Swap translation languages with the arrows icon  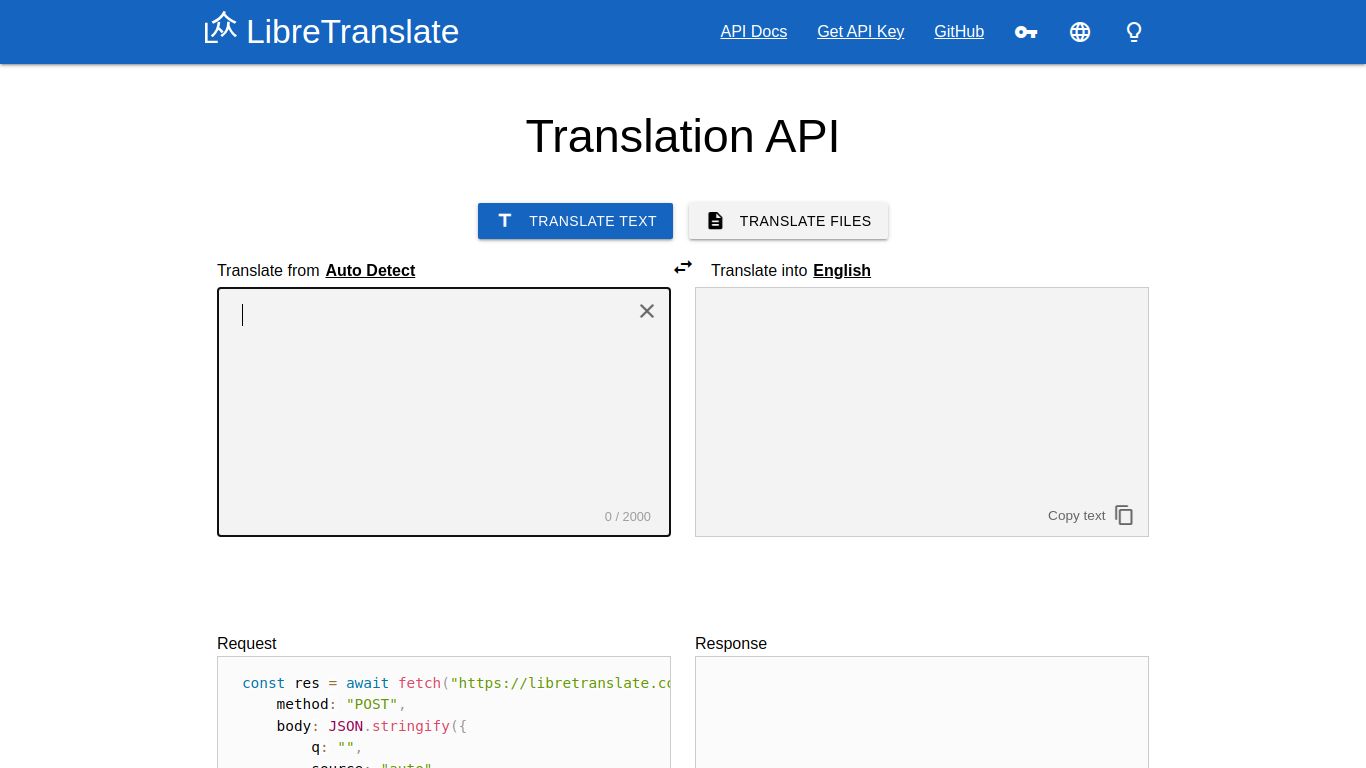point(683,267)
